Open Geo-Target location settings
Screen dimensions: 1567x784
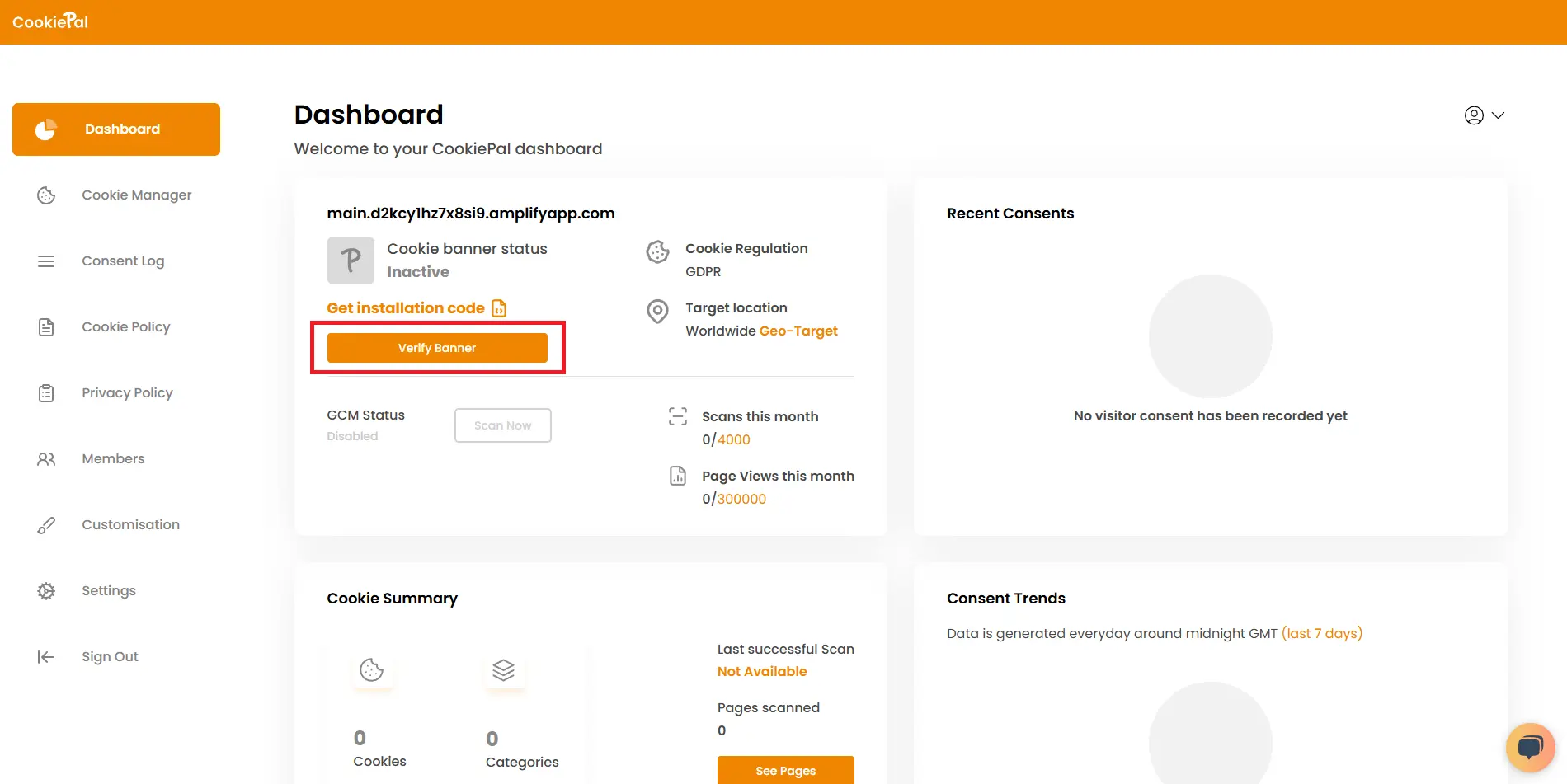(798, 331)
